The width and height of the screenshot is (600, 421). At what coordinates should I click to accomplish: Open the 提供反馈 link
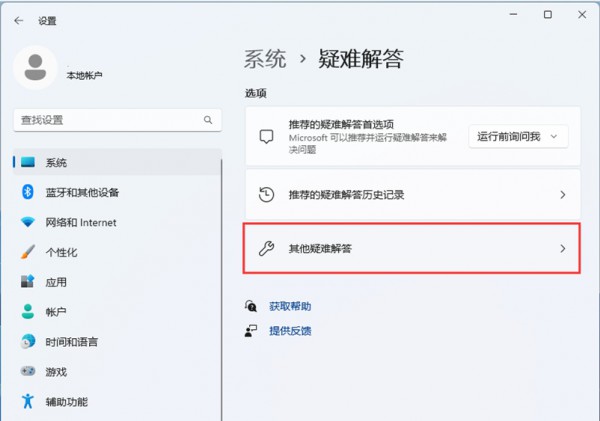tap(290, 330)
